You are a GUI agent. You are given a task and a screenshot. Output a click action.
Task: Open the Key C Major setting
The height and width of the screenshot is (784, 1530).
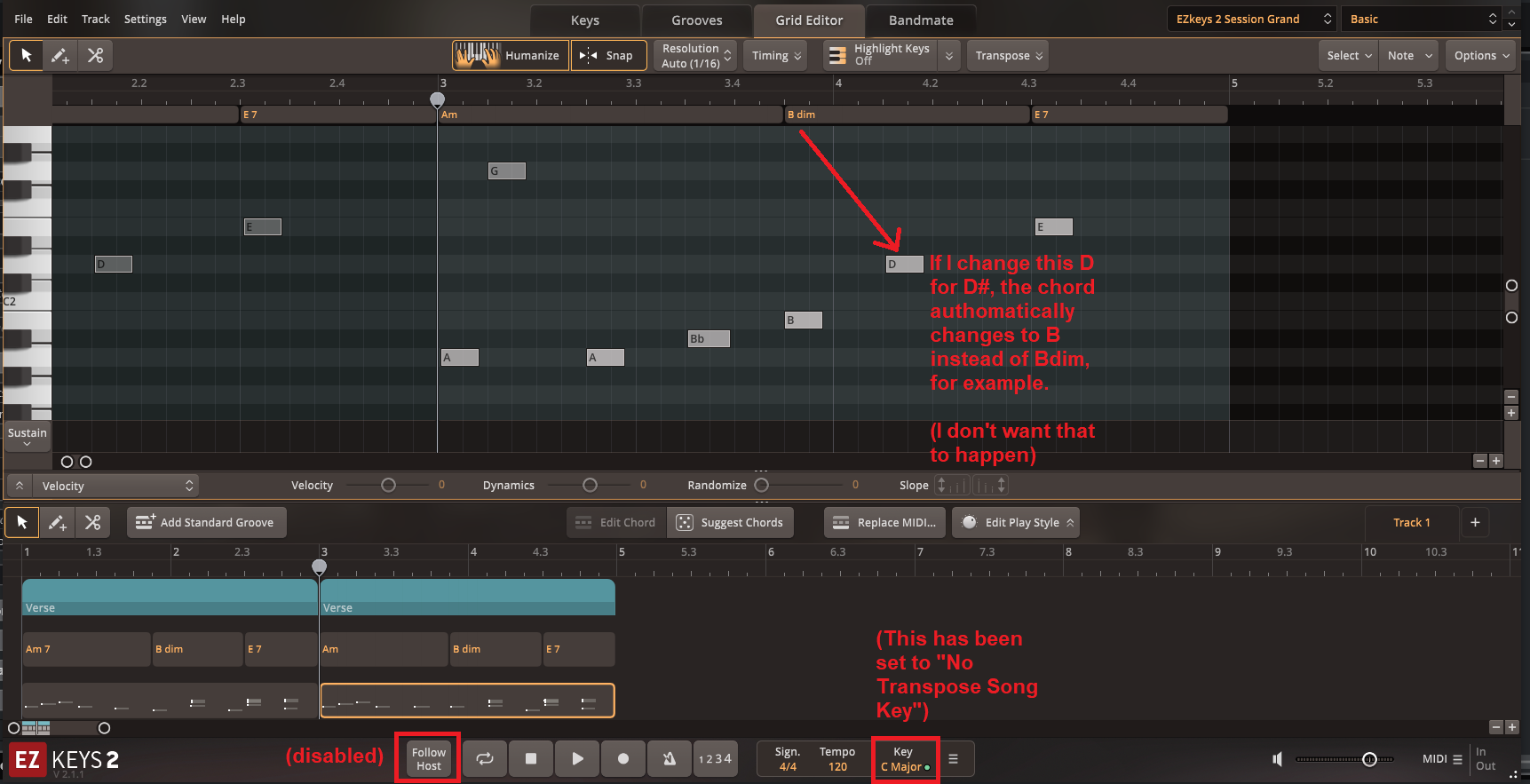point(905,759)
